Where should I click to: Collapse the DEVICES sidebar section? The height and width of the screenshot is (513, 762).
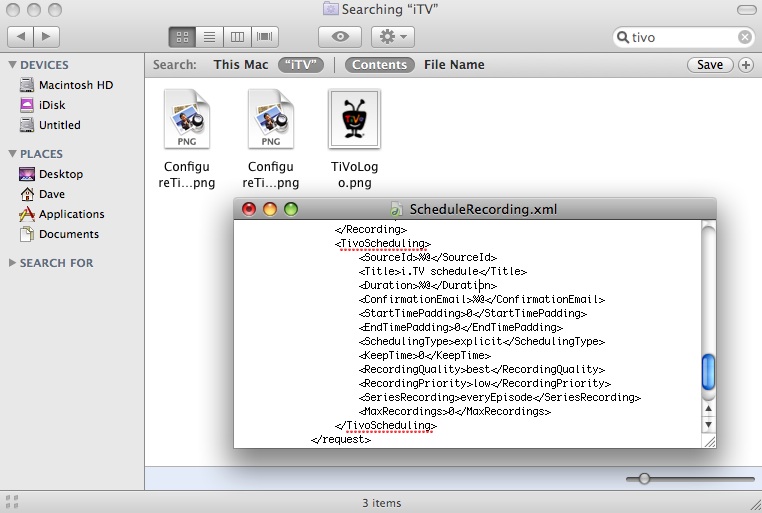13,65
